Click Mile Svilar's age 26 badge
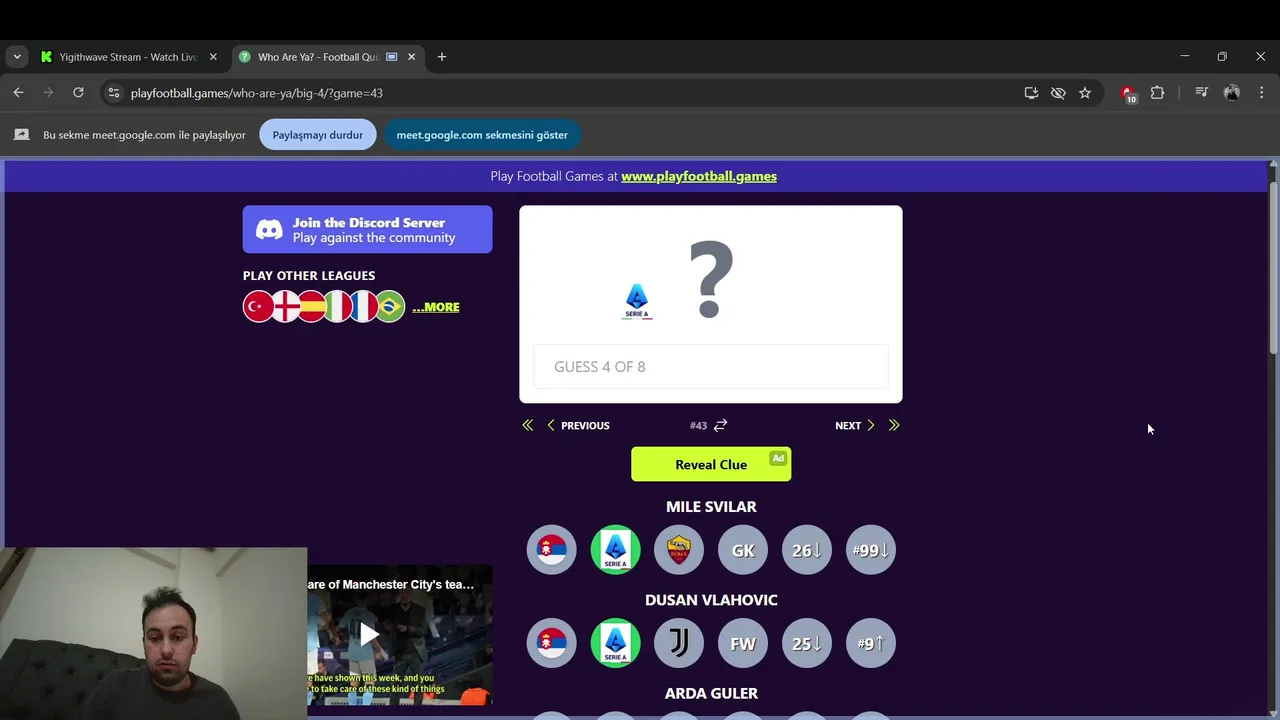This screenshot has height=720, width=1280. [x=807, y=550]
